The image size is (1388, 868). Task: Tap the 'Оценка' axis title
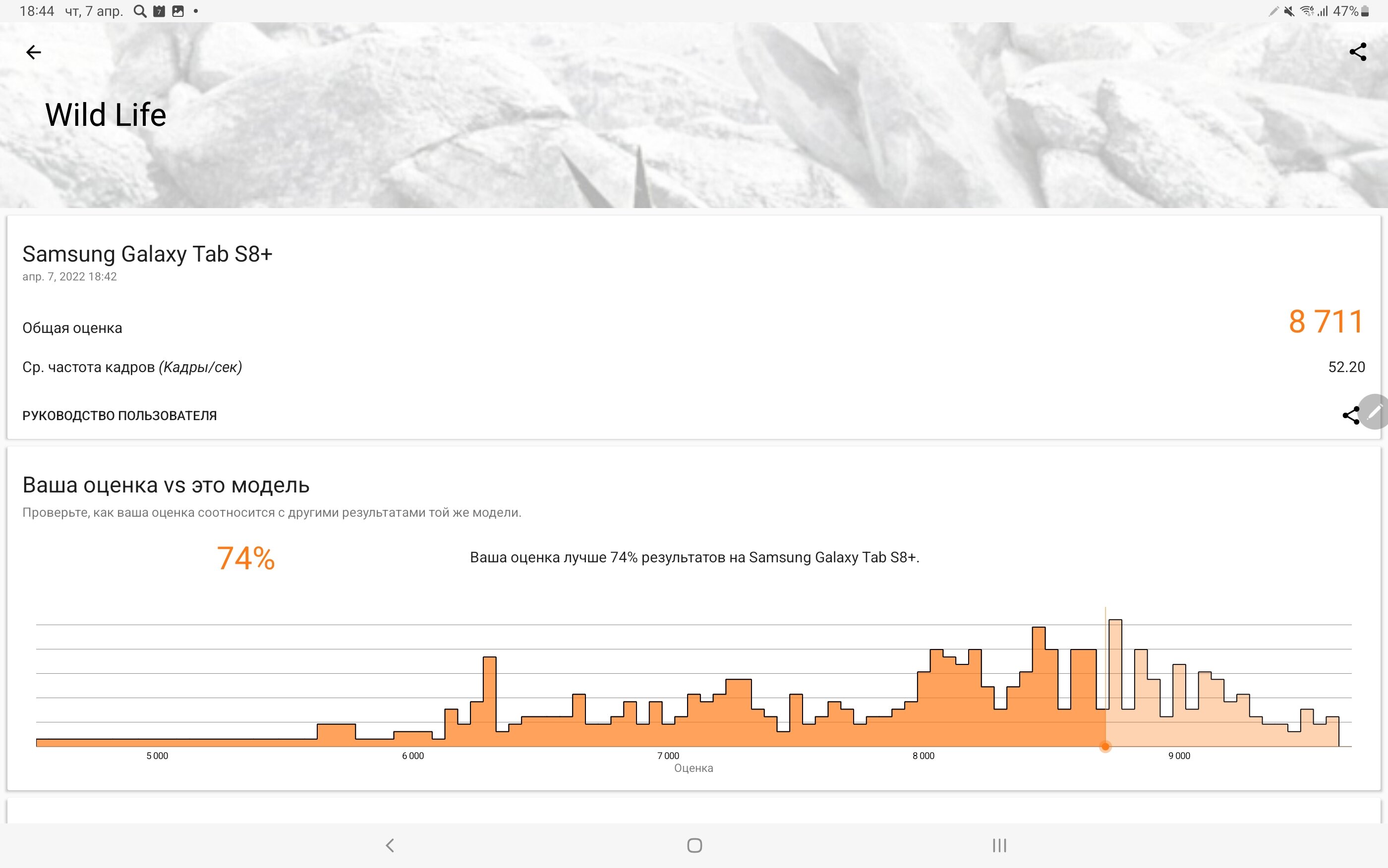[x=694, y=768]
